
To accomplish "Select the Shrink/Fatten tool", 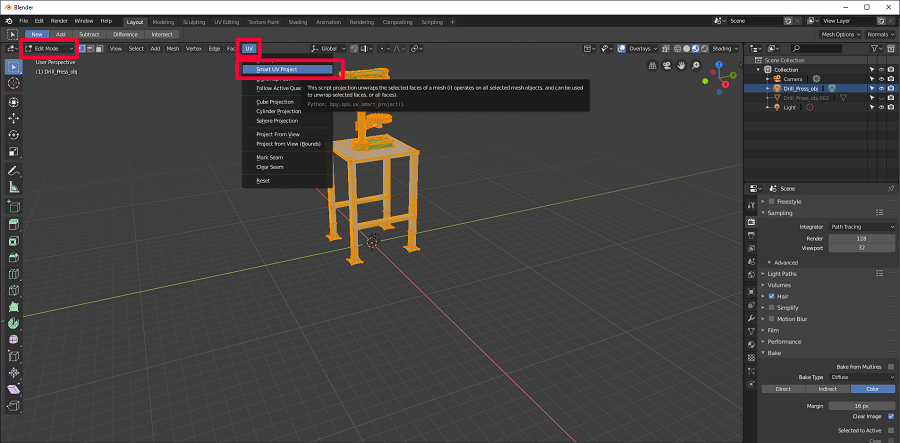I will tap(14, 373).
